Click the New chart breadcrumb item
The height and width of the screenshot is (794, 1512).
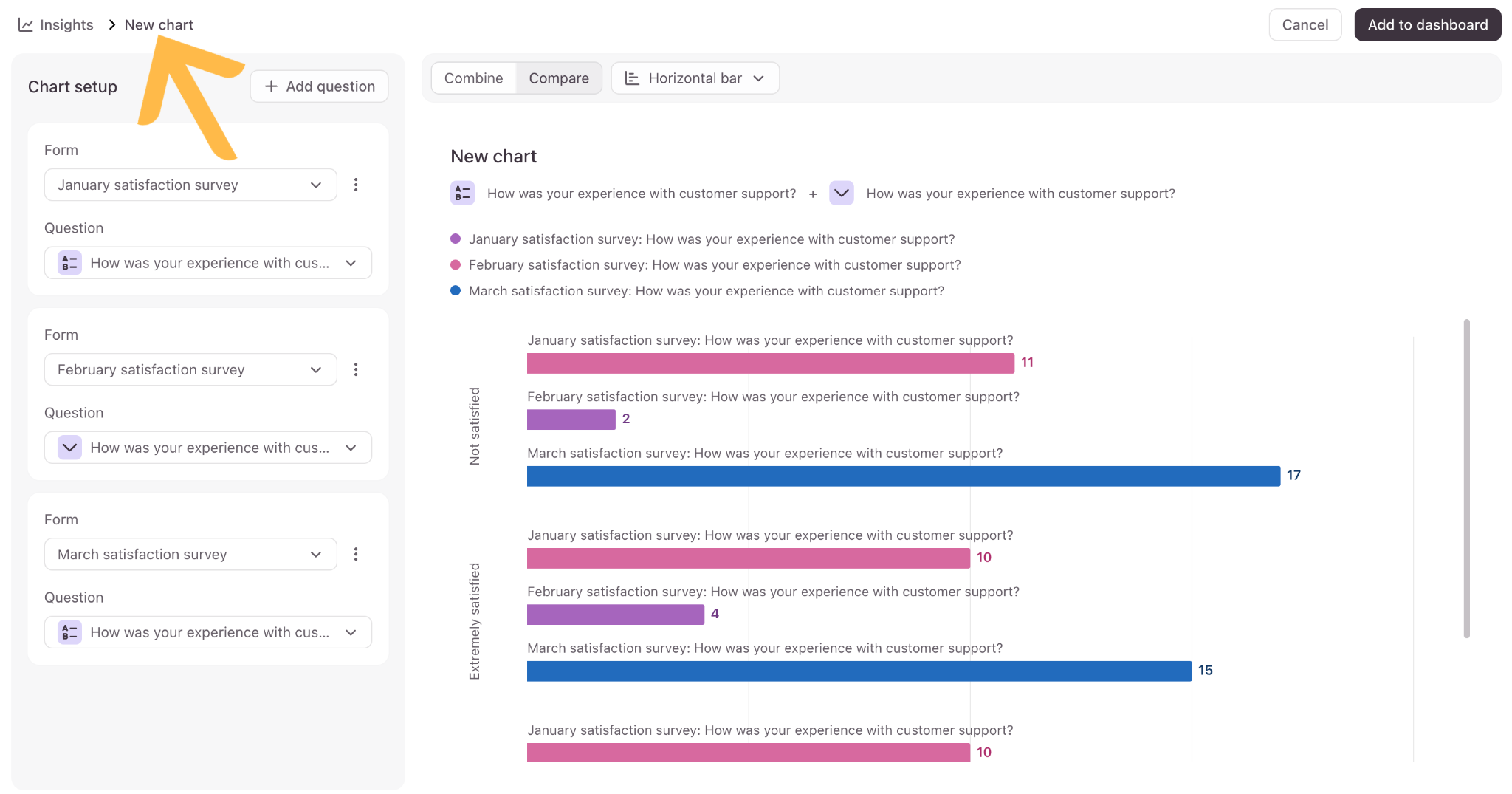click(x=159, y=25)
